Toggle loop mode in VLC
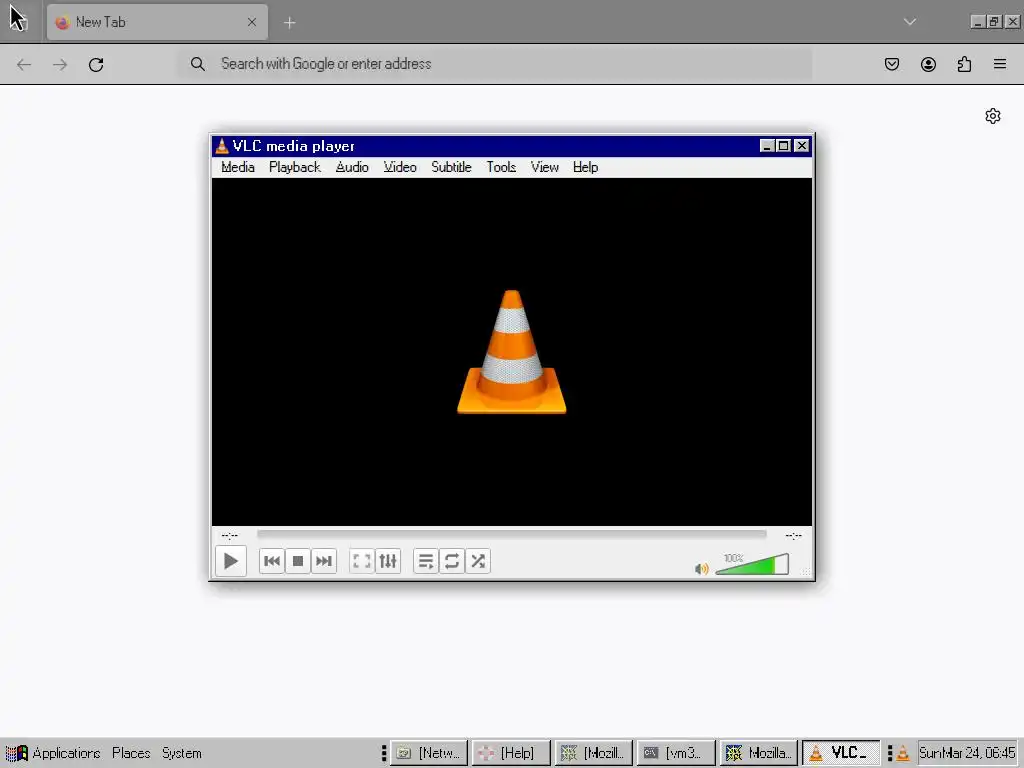 pos(452,561)
